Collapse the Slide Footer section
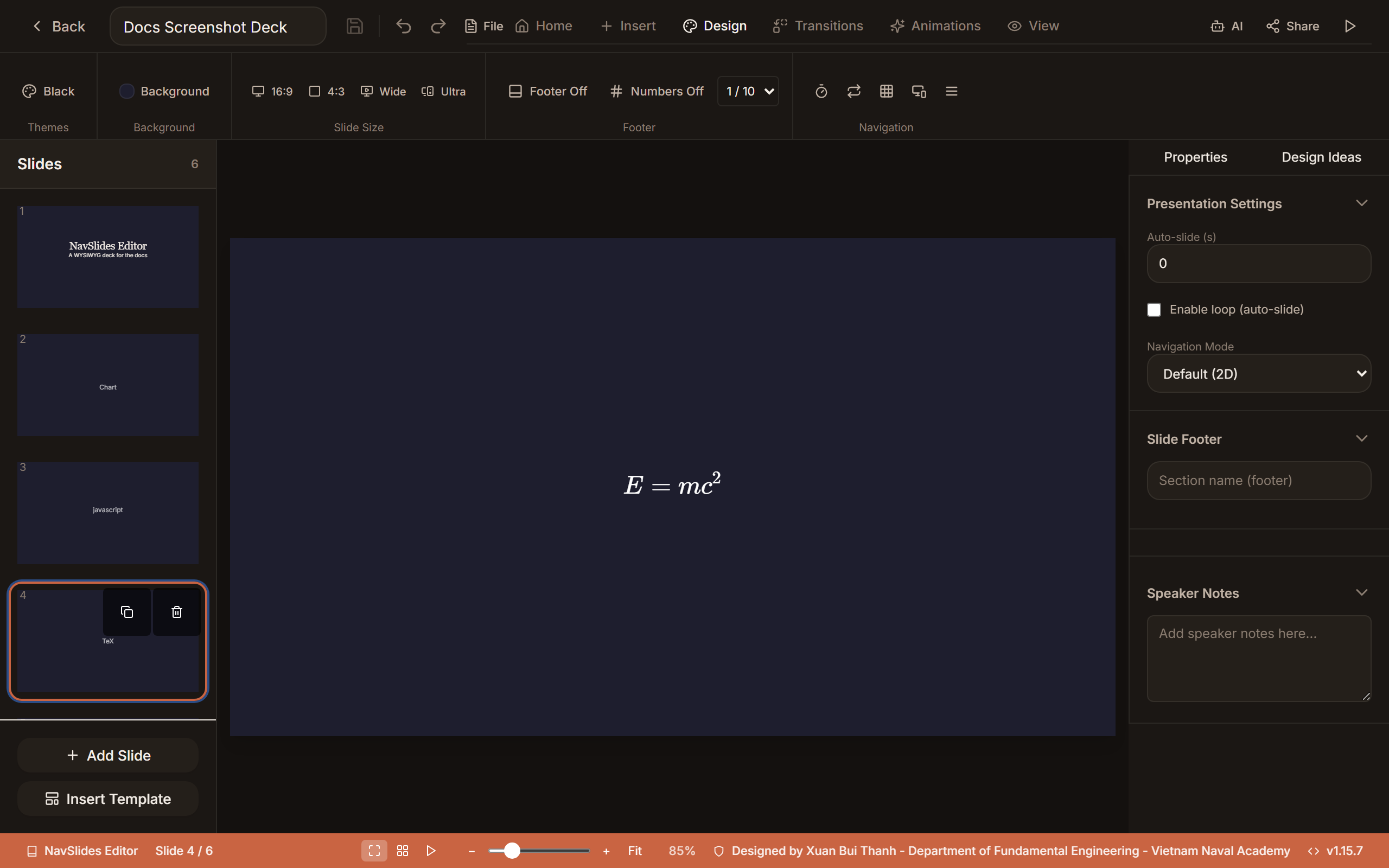The width and height of the screenshot is (1389, 868). pyautogui.click(x=1361, y=438)
